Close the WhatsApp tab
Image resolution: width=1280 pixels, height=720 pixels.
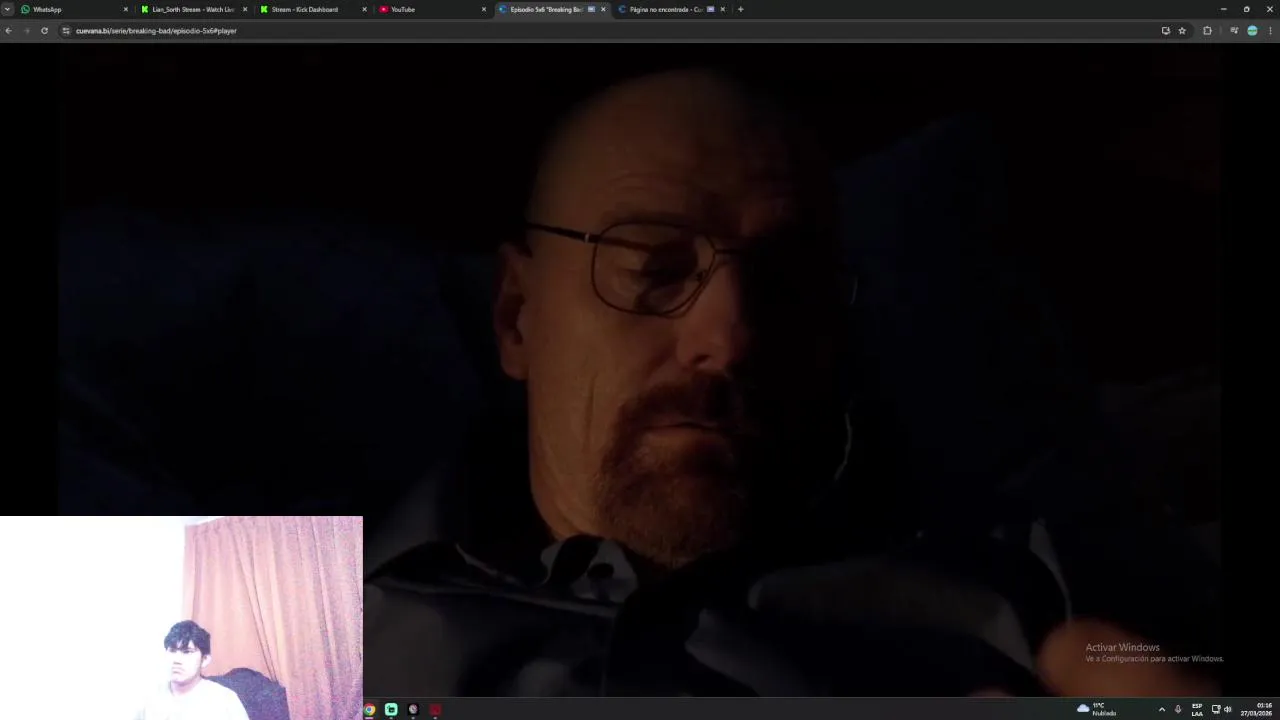[126, 9]
